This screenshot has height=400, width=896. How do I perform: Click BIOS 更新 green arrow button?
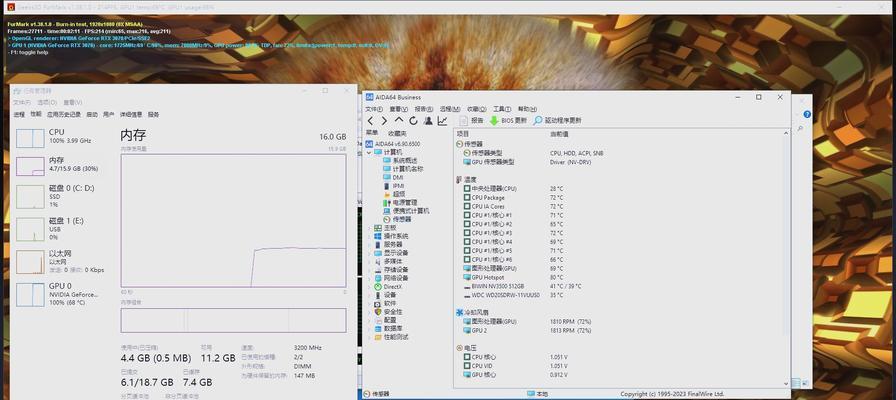[508, 121]
